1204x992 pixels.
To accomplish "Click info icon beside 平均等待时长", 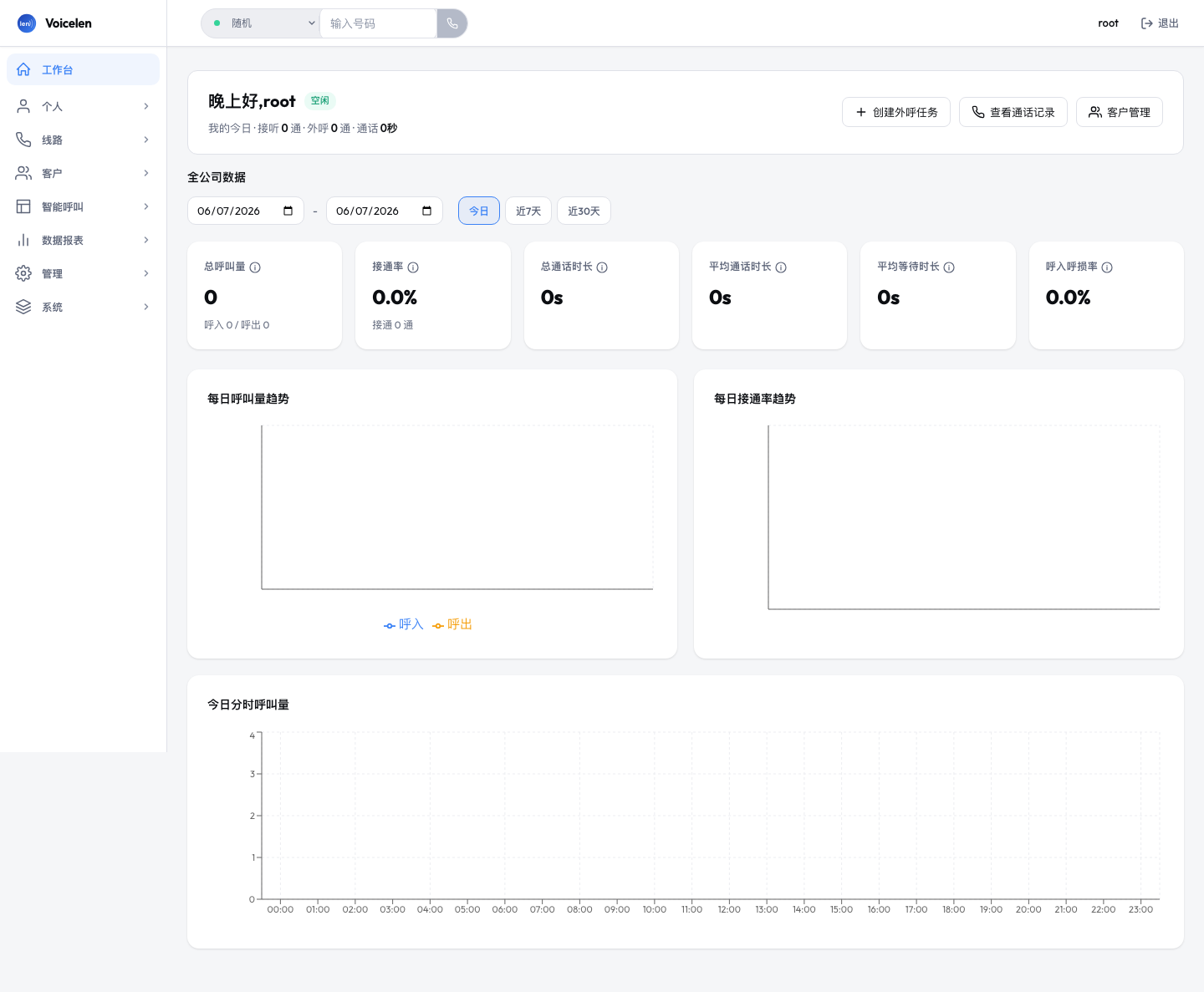I will (949, 267).
